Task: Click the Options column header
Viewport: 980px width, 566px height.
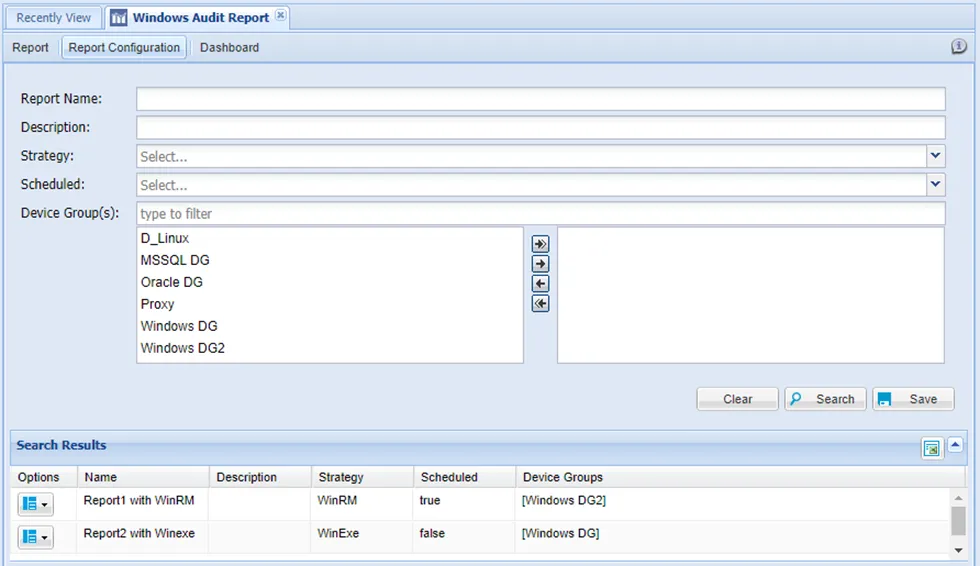Action: (43, 477)
